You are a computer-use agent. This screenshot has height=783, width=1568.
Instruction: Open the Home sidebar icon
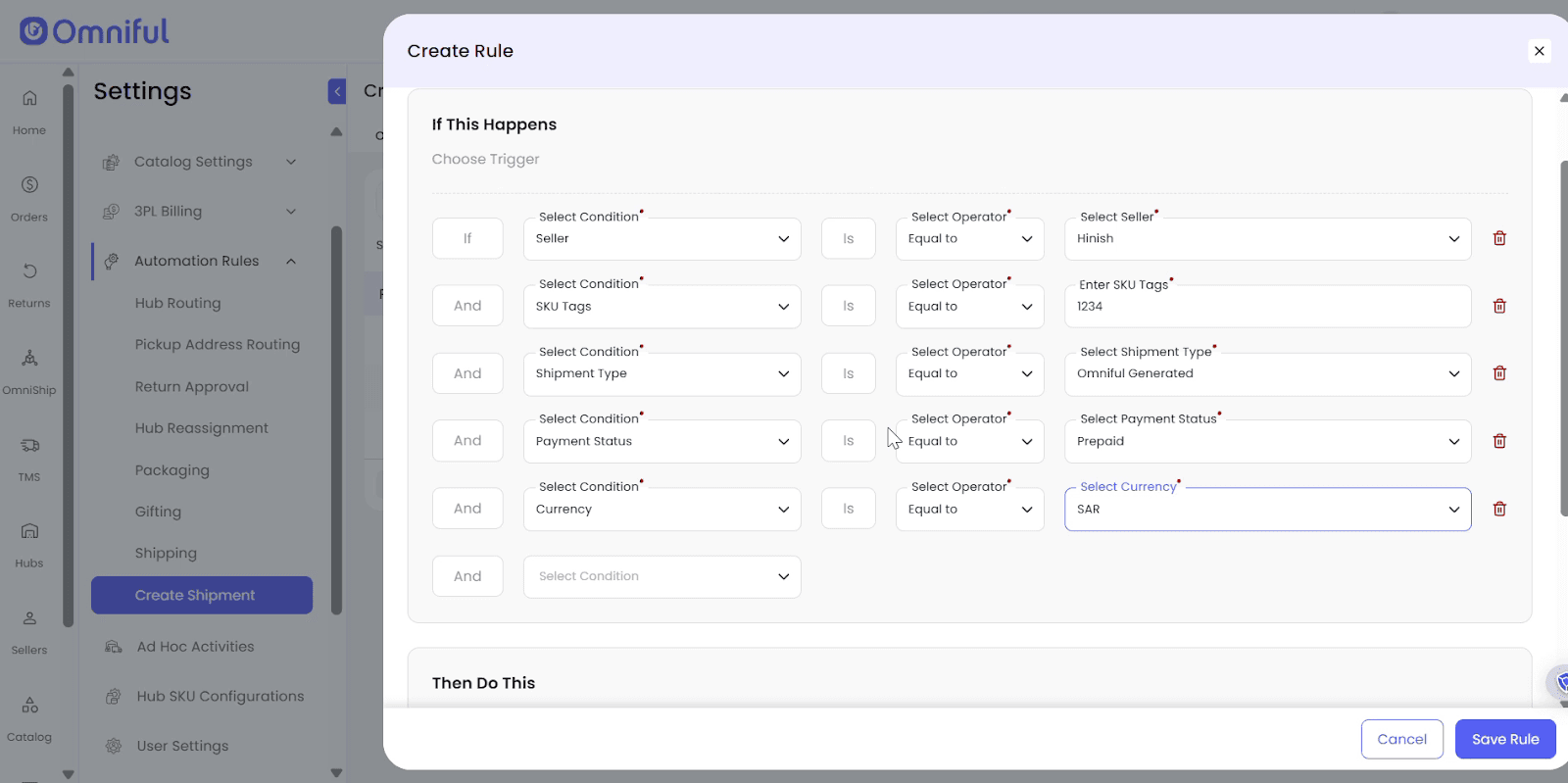[29, 109]
